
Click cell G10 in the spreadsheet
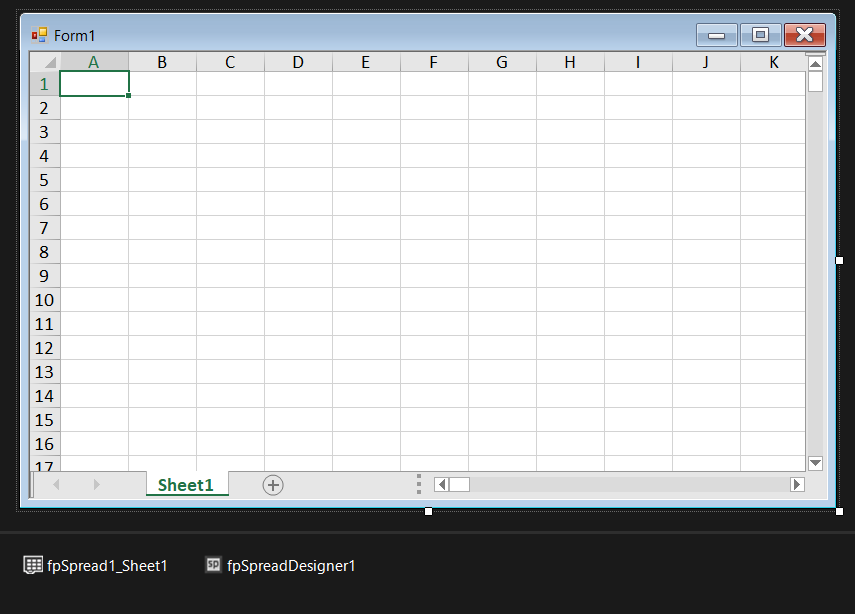tap(502, 300)
